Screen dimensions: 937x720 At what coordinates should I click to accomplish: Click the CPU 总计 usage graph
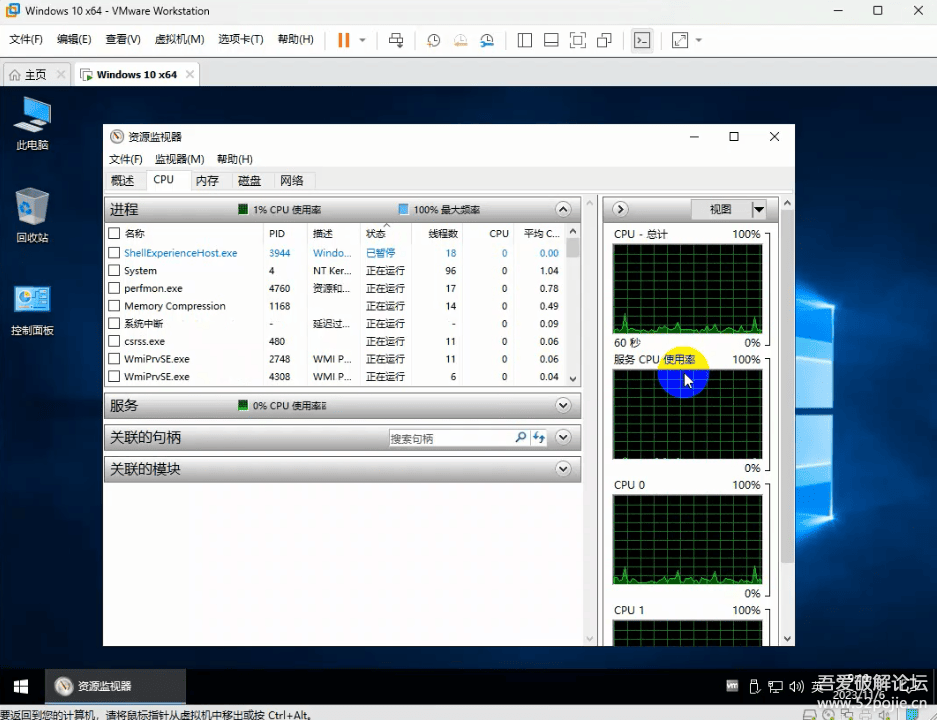[687, 288]
